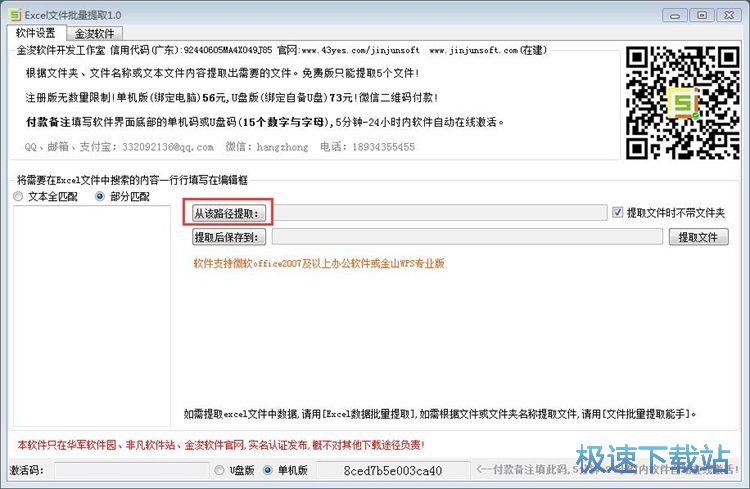Click the WeChat payment QR code

point(683,102)
